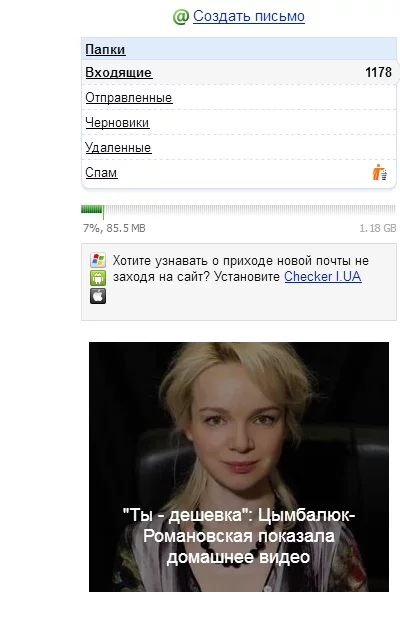The height and width of the screenshot is (631, 400).
Task: Click the Цымбалюк-Романовская headline caption
Action: 239,536
